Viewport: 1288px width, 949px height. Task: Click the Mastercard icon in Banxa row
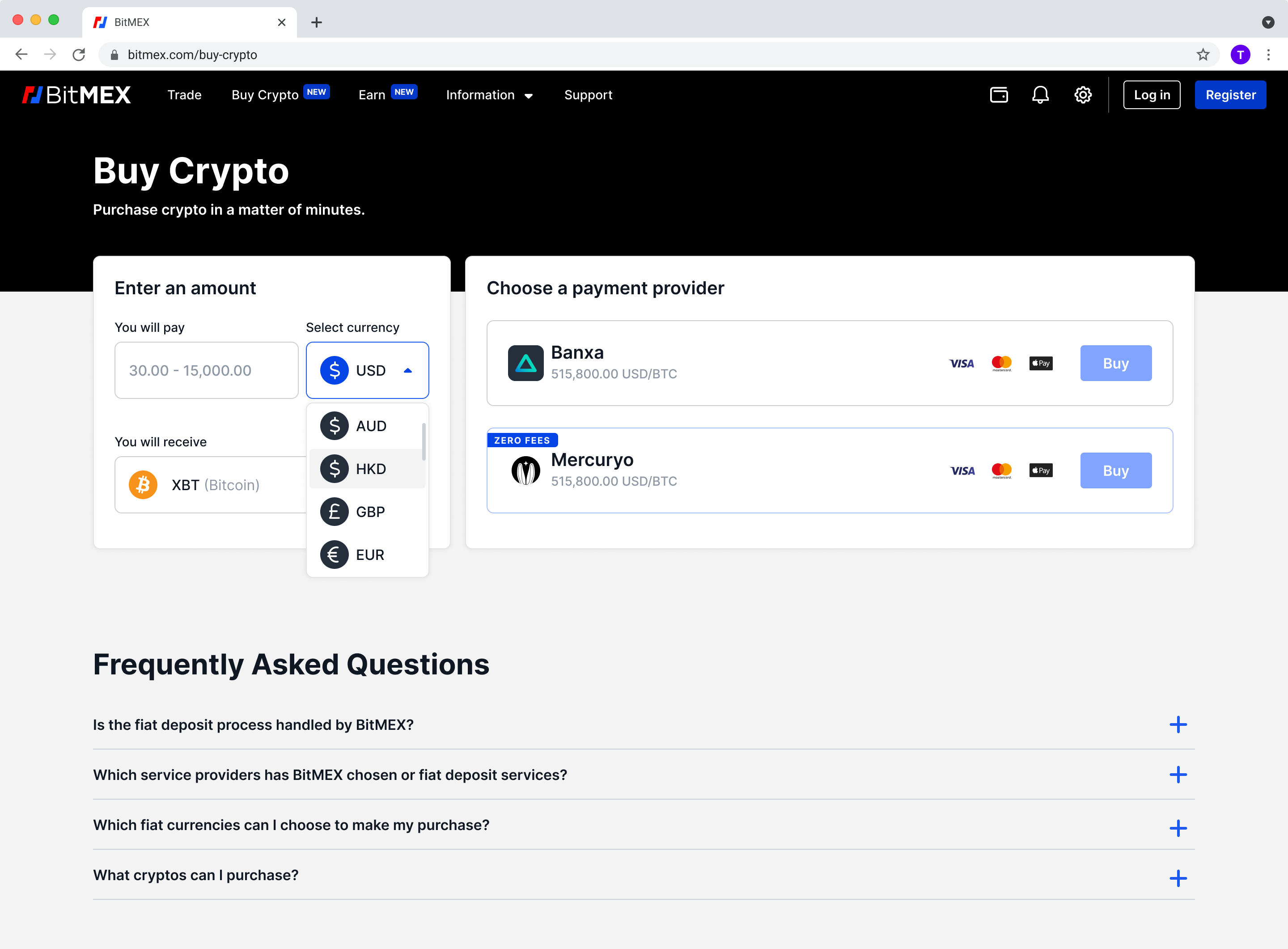(1001, 363)
